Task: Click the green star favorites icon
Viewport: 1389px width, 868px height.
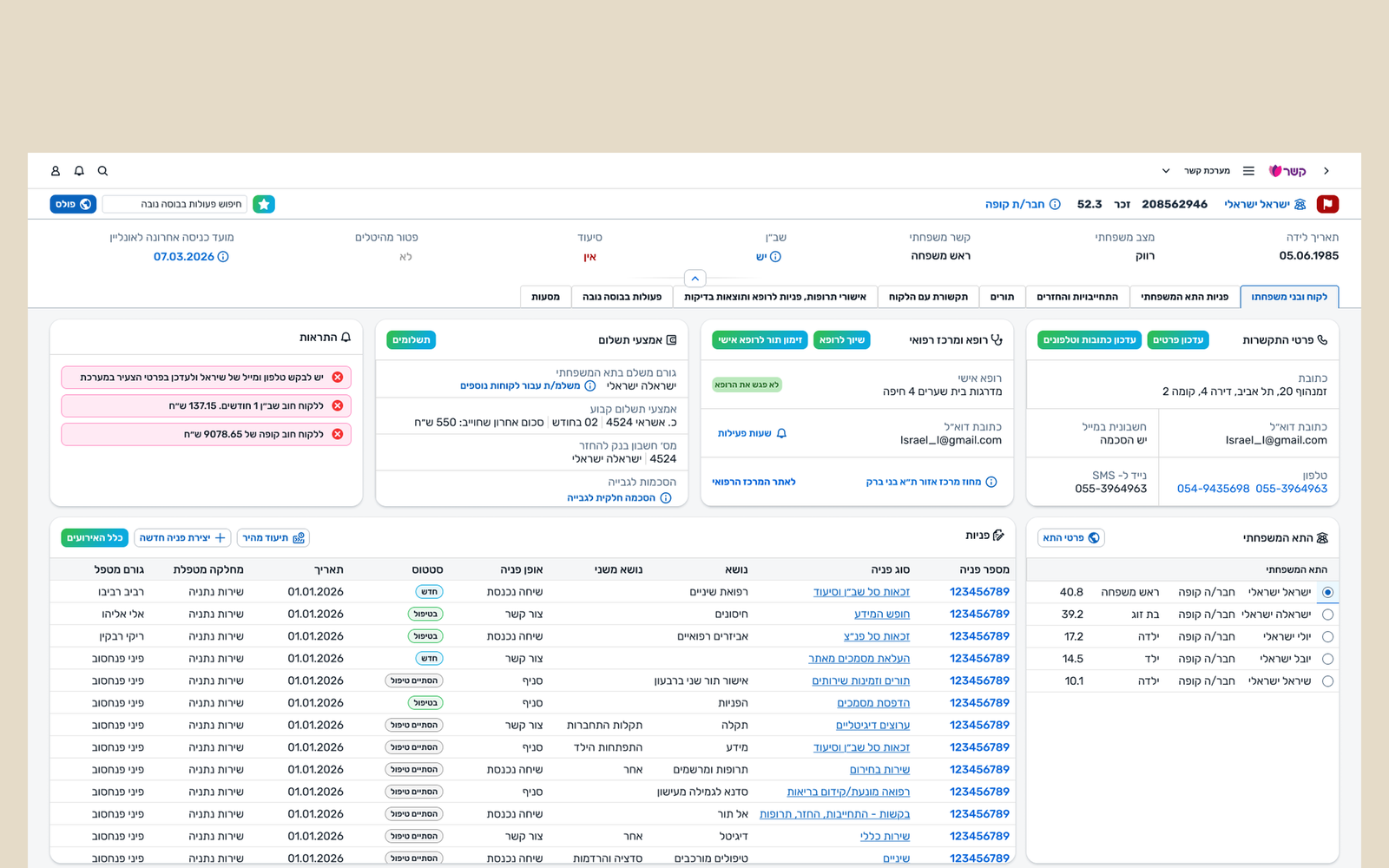Action: [264, 204]
